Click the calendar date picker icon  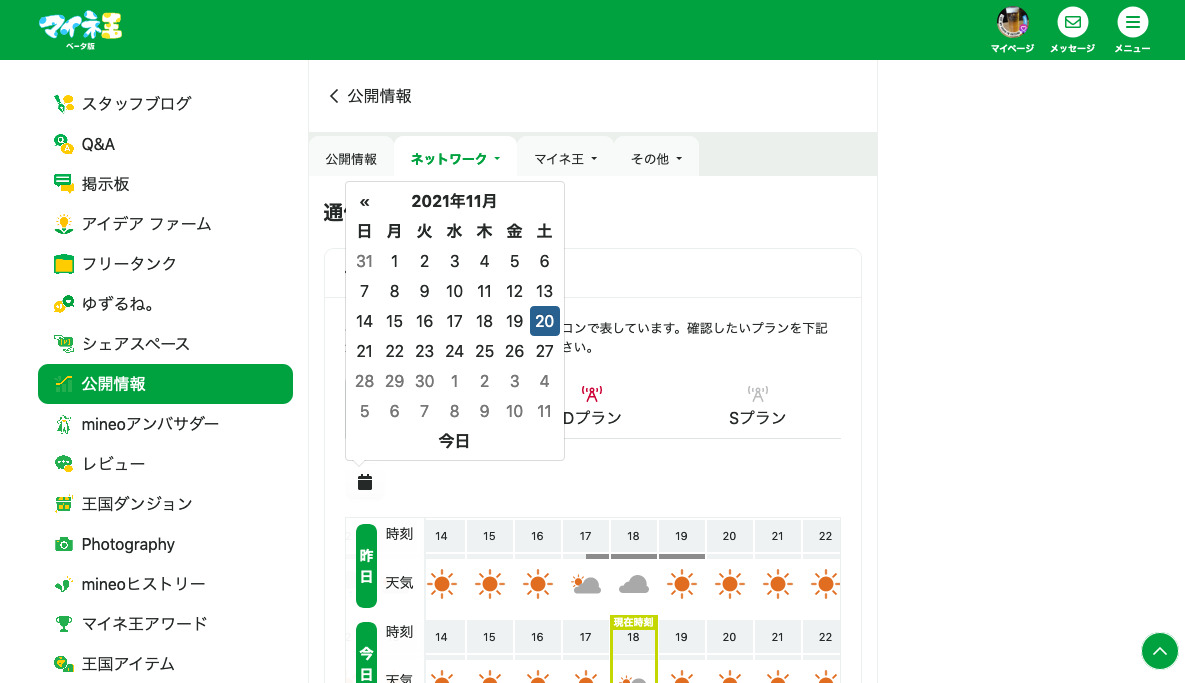coord(365,482)
